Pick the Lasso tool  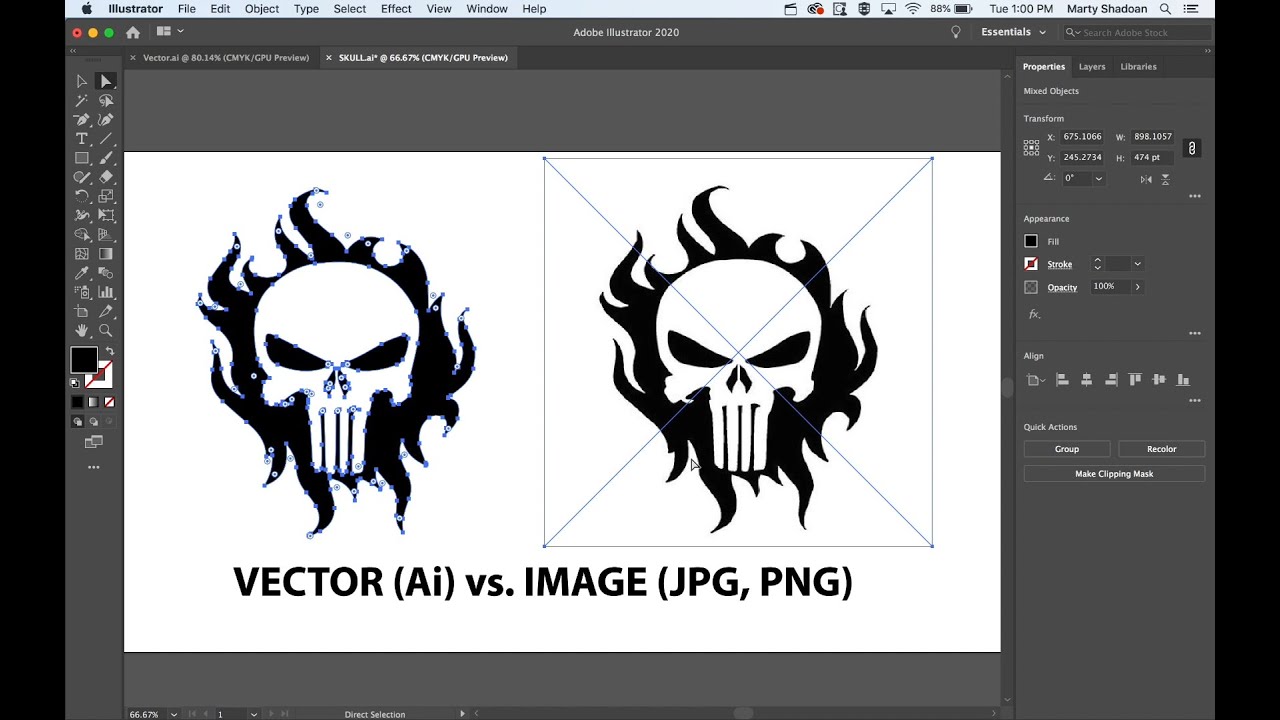click(106, 100)
